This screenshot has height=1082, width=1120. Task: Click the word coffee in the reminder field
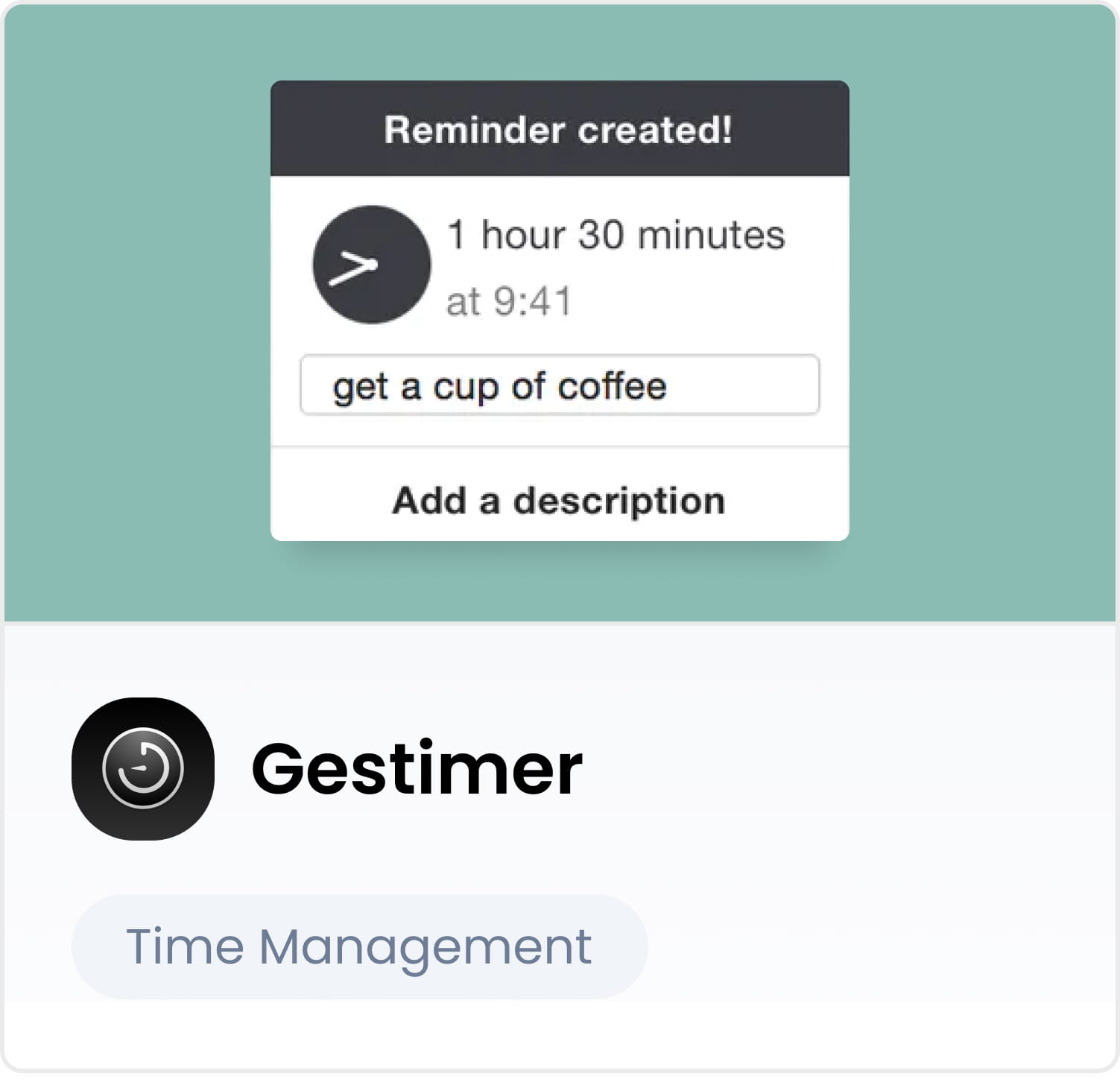tap(612, 386)
